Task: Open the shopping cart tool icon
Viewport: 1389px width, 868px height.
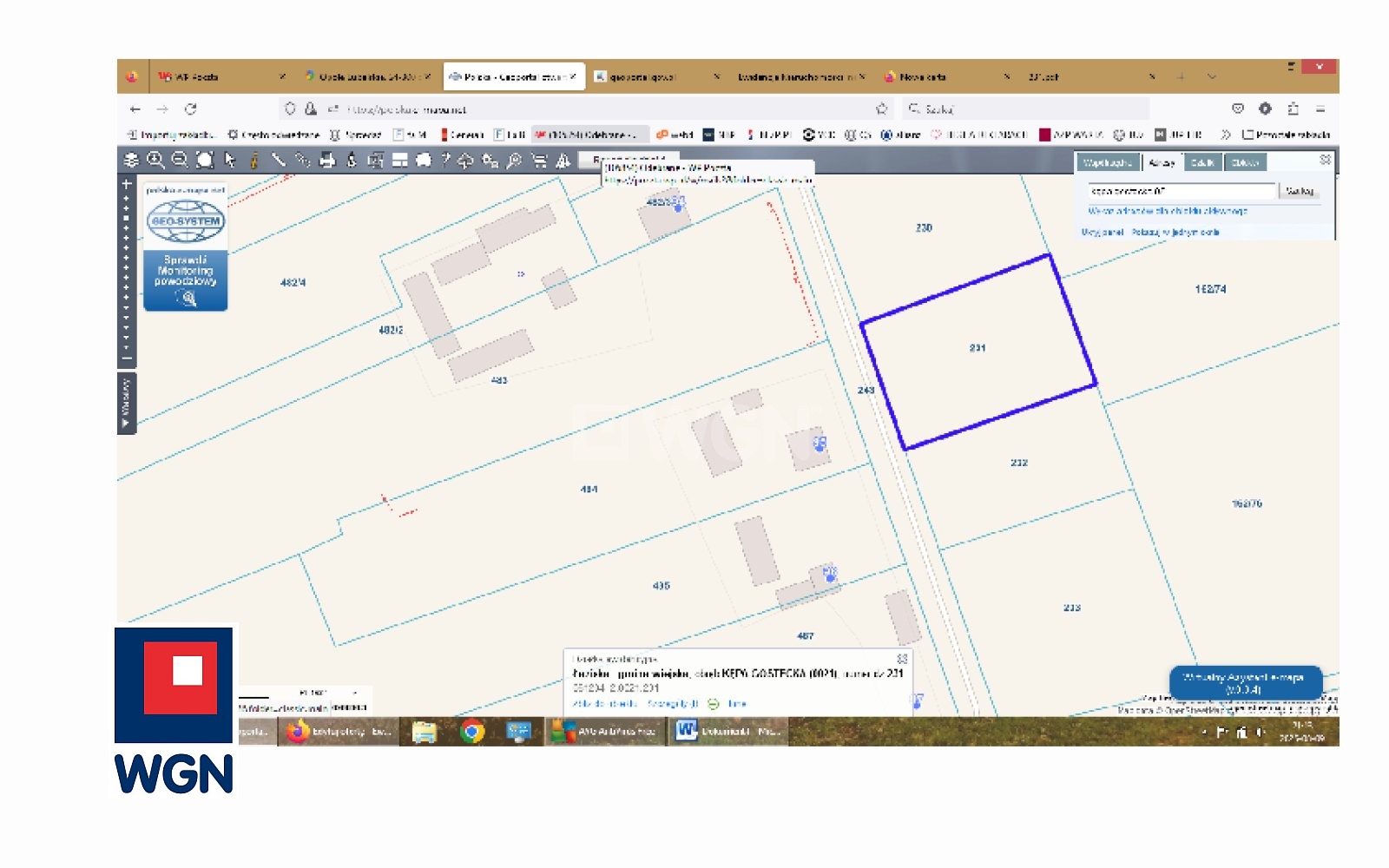Action: (538, 160)
